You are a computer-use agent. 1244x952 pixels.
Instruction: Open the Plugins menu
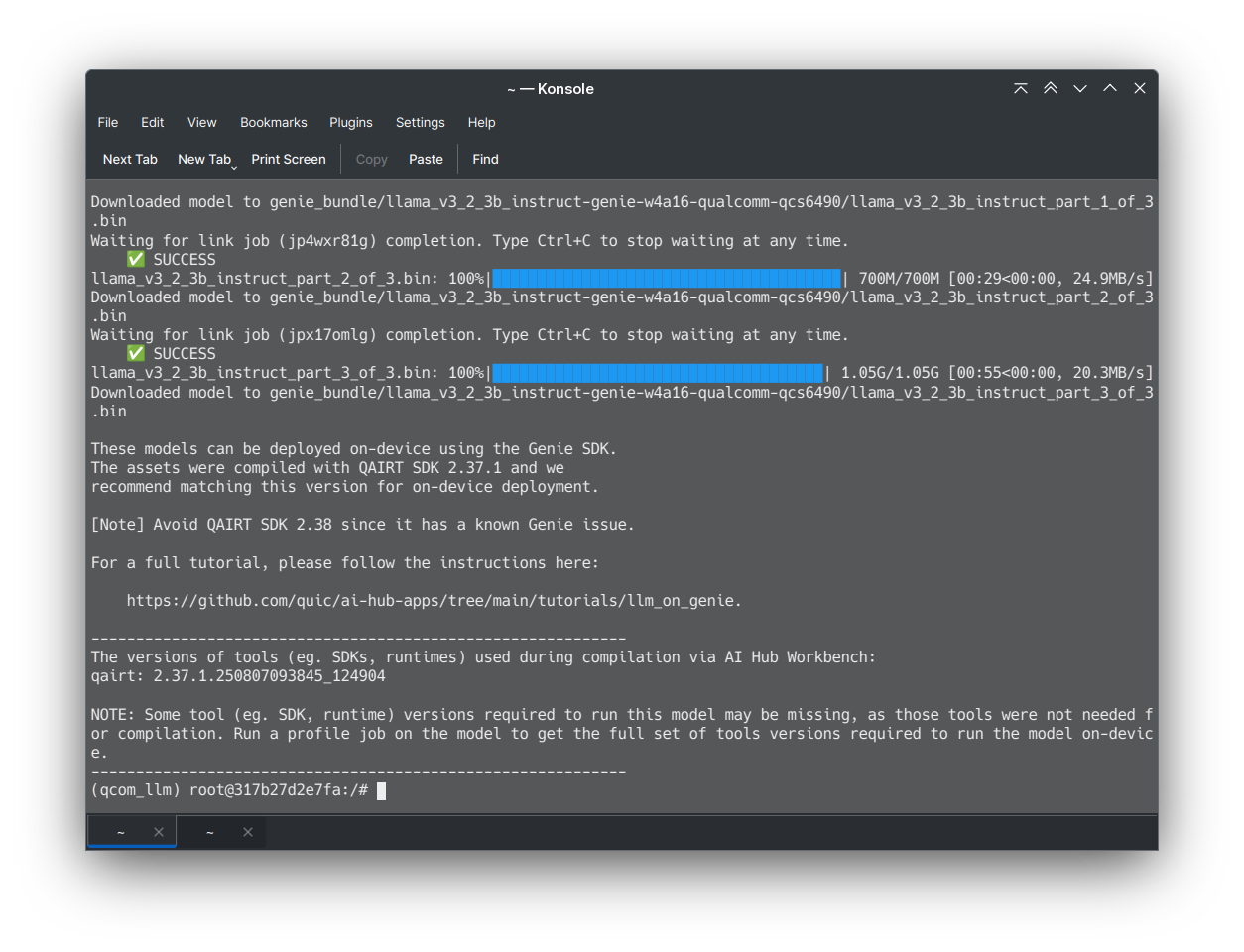coord(351,122)
